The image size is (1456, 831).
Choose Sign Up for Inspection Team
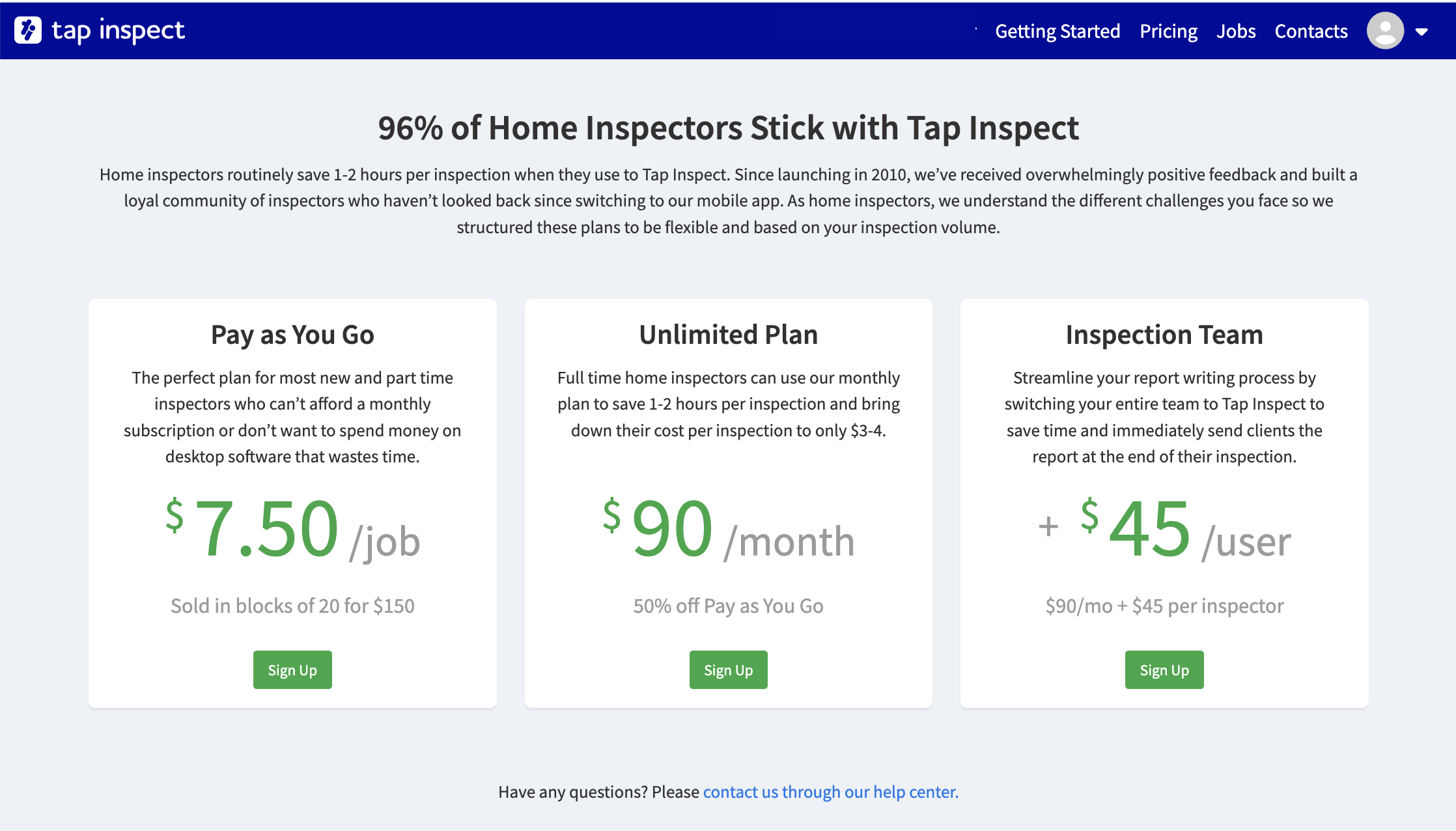[1164, 669]
